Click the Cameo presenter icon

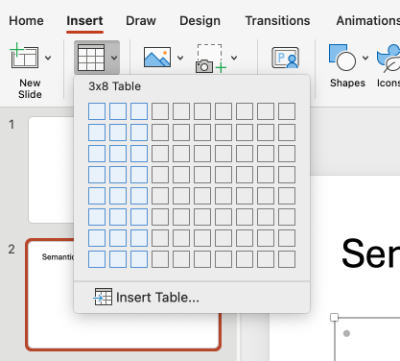(285, 58)
